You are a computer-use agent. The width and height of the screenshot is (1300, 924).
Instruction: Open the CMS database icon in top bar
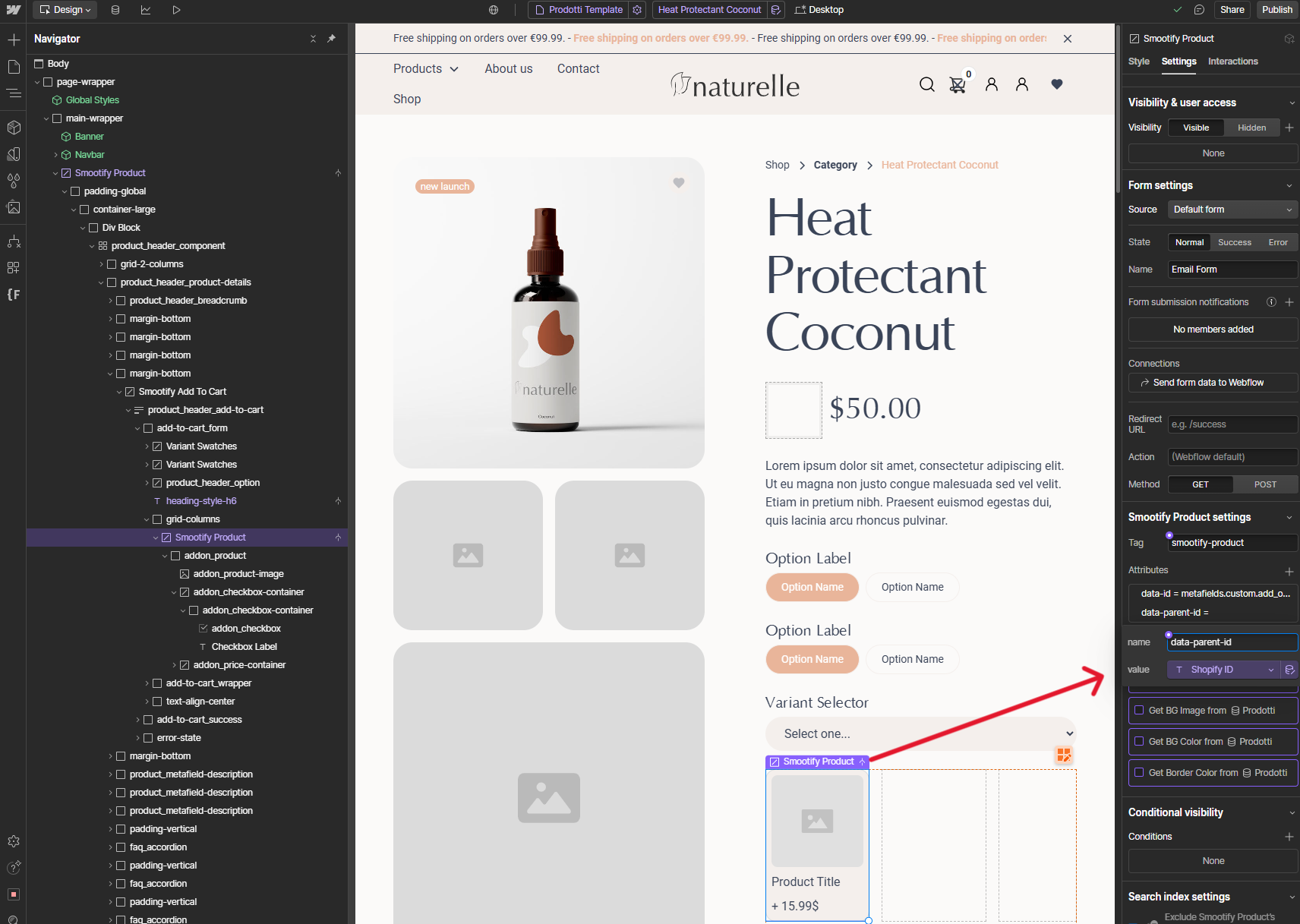coord(115,10)
